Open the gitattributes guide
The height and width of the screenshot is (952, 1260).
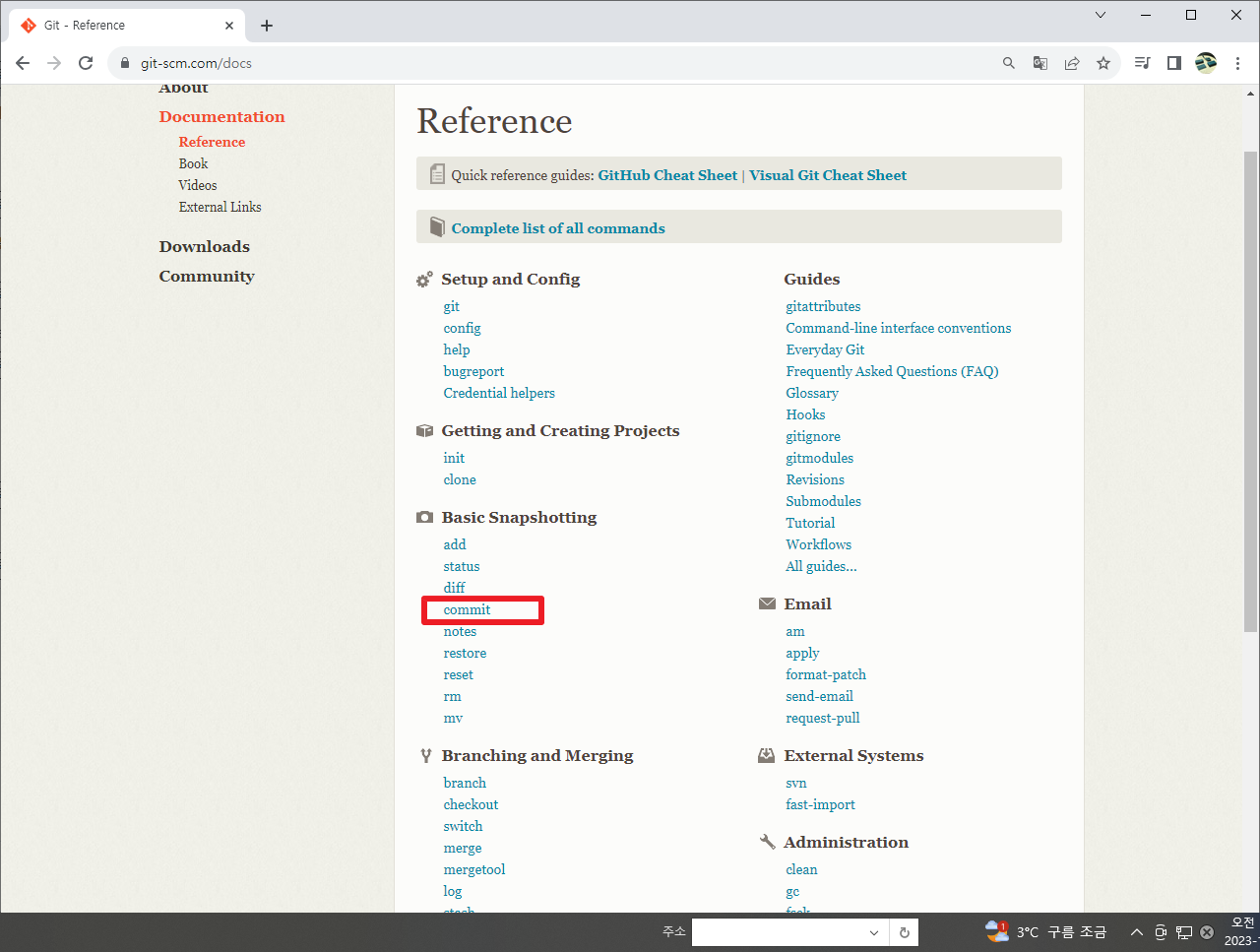[823, 306]
